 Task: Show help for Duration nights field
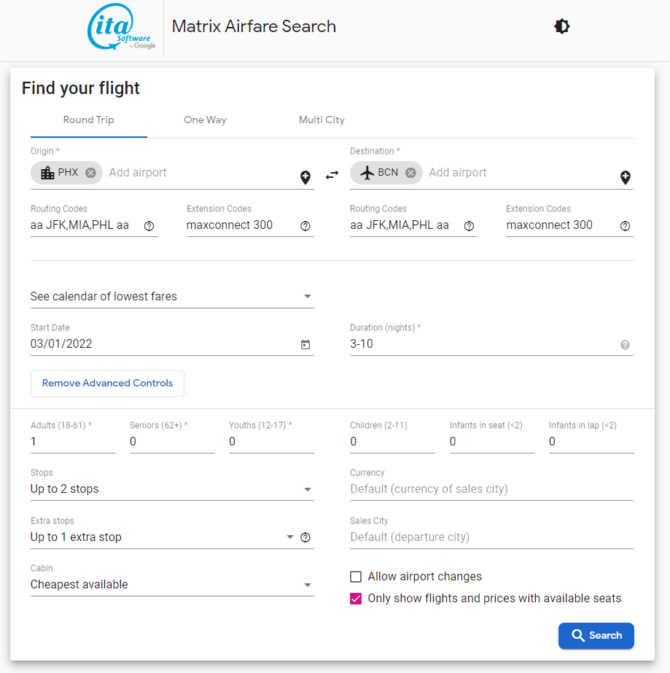point(625,345)
